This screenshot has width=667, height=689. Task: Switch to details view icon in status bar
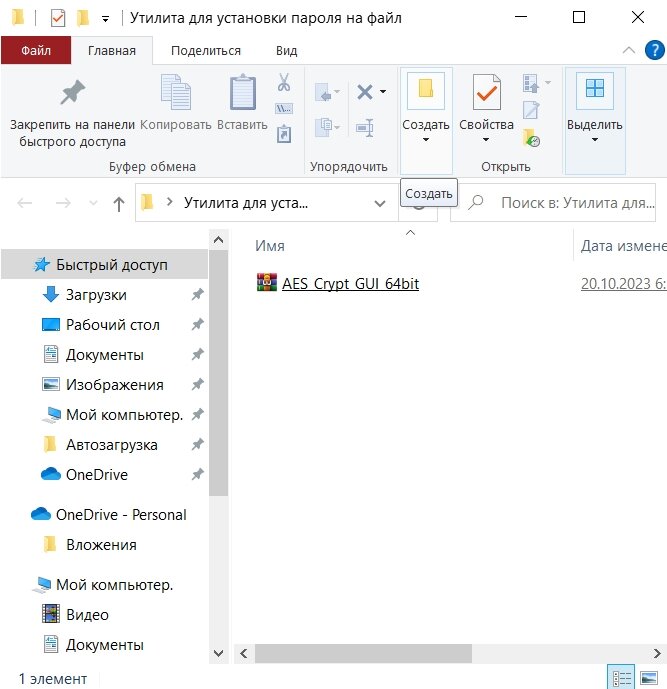pyautogui.click(x=621, y=677)
